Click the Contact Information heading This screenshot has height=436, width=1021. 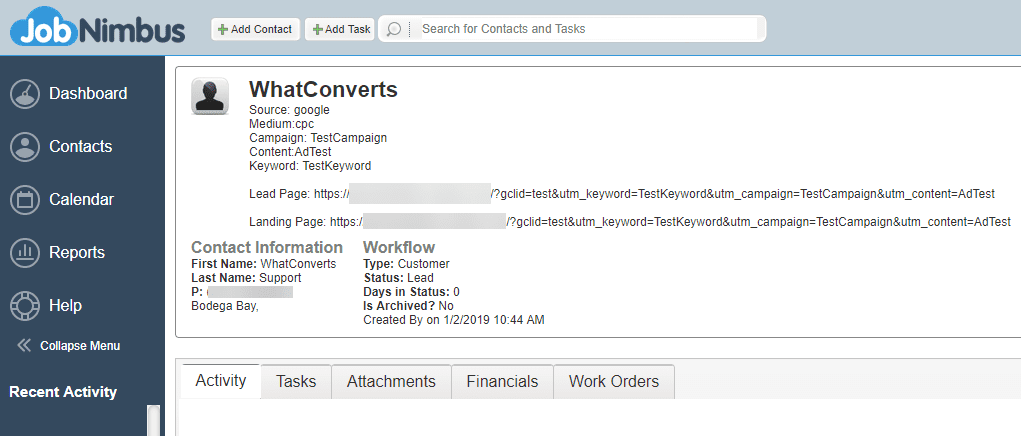point(267,247)
